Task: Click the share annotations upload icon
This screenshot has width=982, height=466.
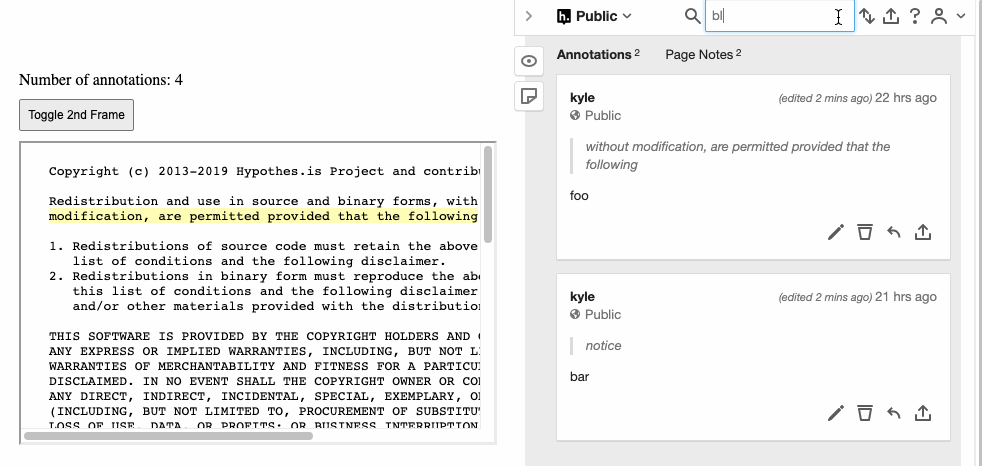Action: (891, 16)
